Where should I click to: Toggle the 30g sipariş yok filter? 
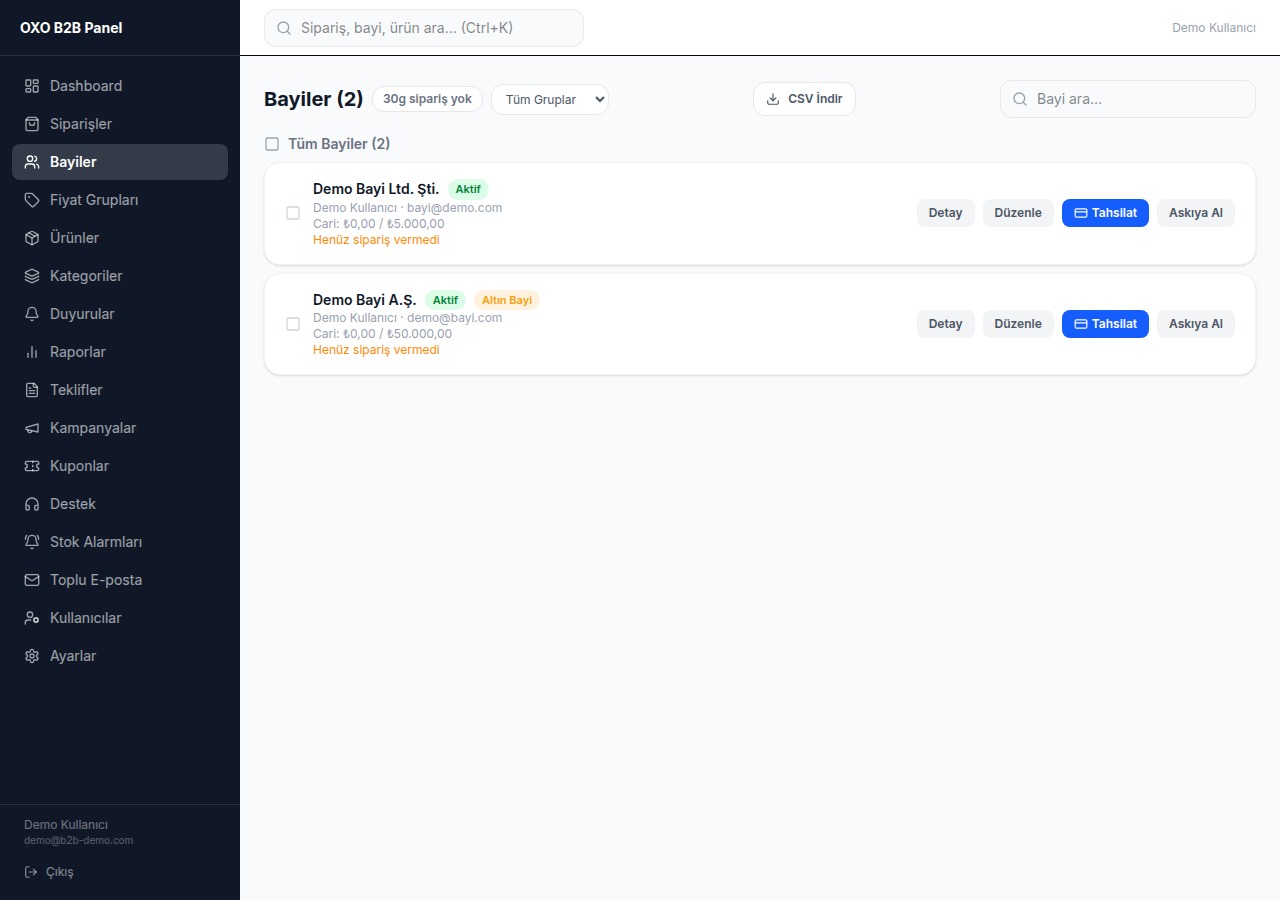427,99
